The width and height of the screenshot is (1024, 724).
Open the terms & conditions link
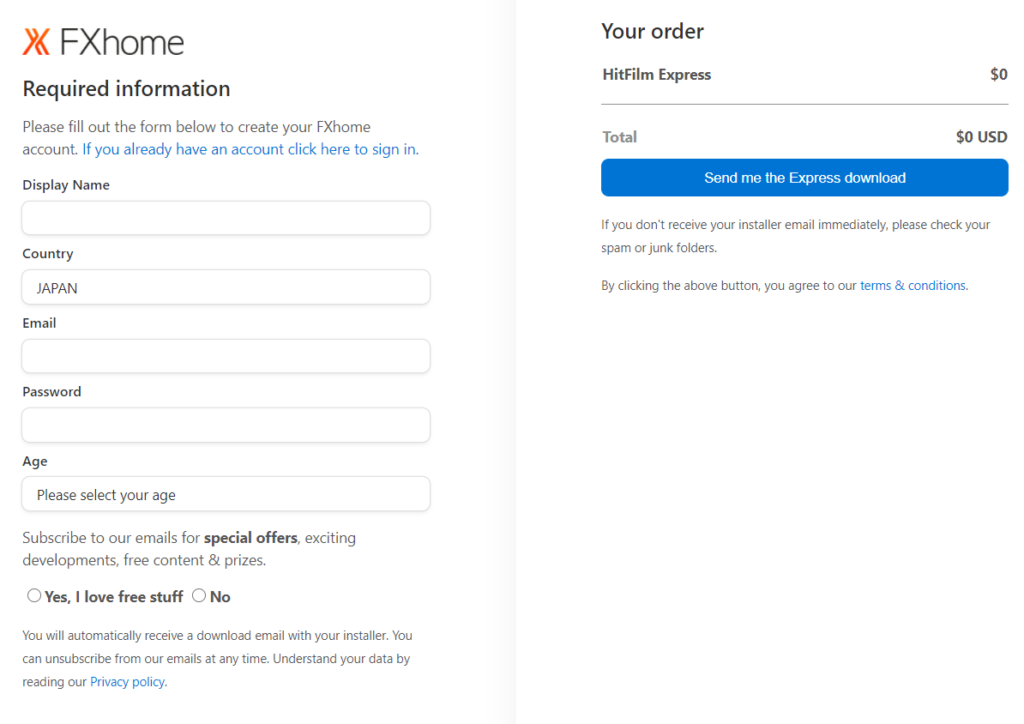click(x=913, y=285)
